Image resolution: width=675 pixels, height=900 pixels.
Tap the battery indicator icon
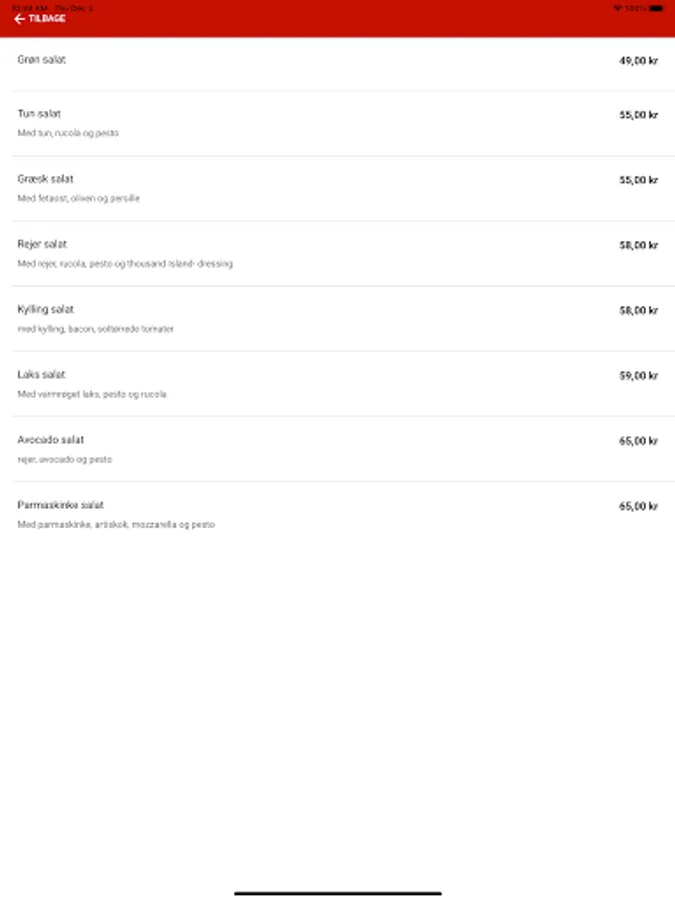pyautogui.click(x=655, y=7)
